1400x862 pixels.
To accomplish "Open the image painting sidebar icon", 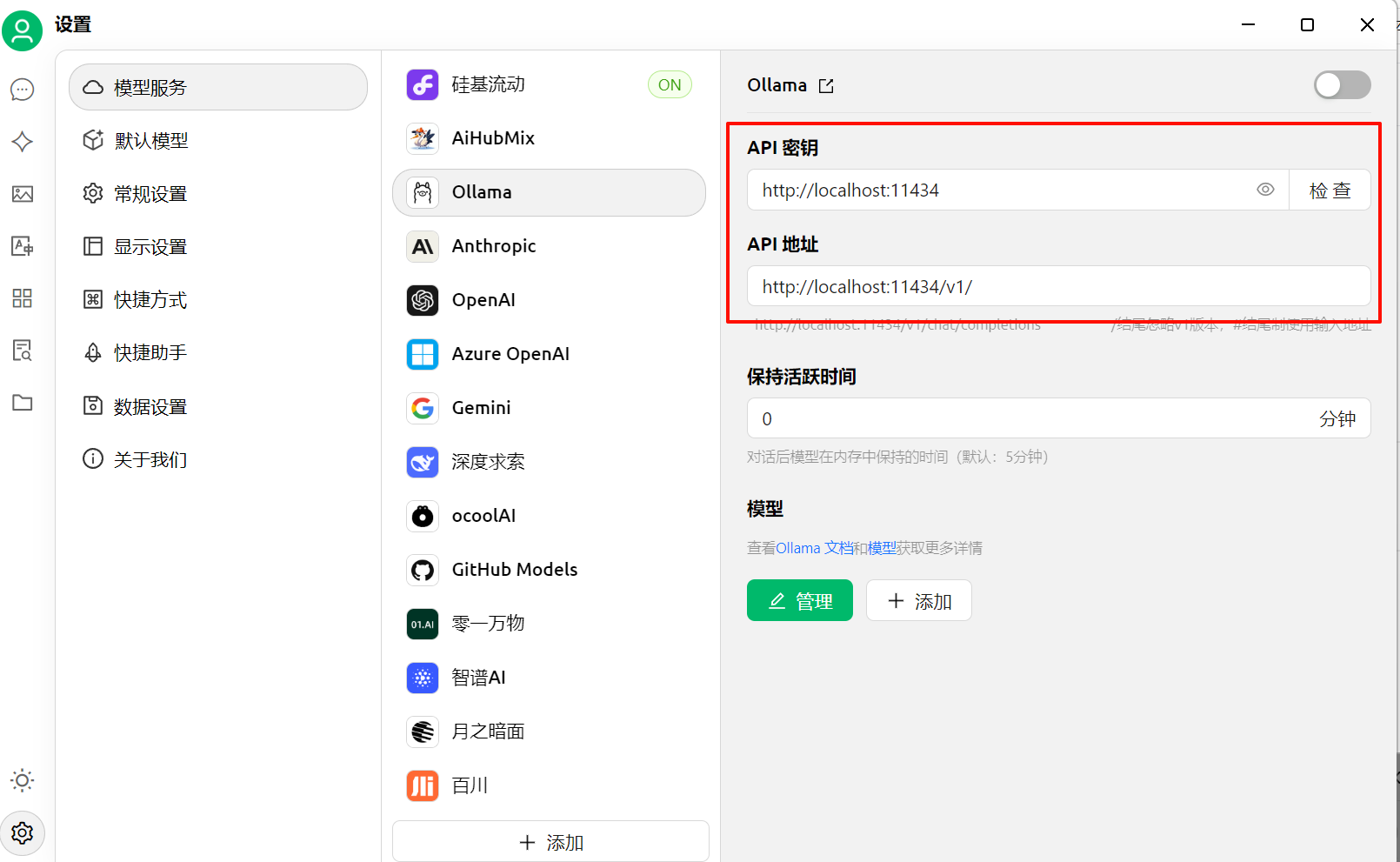I will click(x=23, y=194).
